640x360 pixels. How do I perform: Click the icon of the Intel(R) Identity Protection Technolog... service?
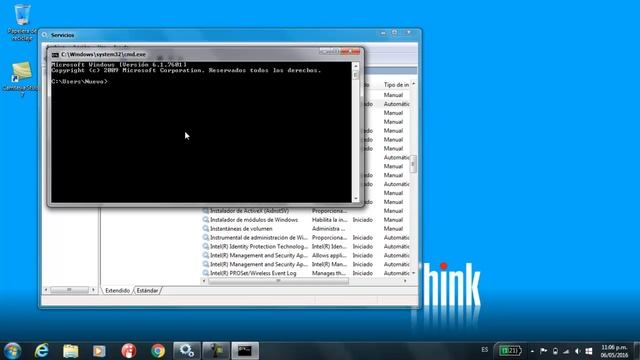point(206,247)
